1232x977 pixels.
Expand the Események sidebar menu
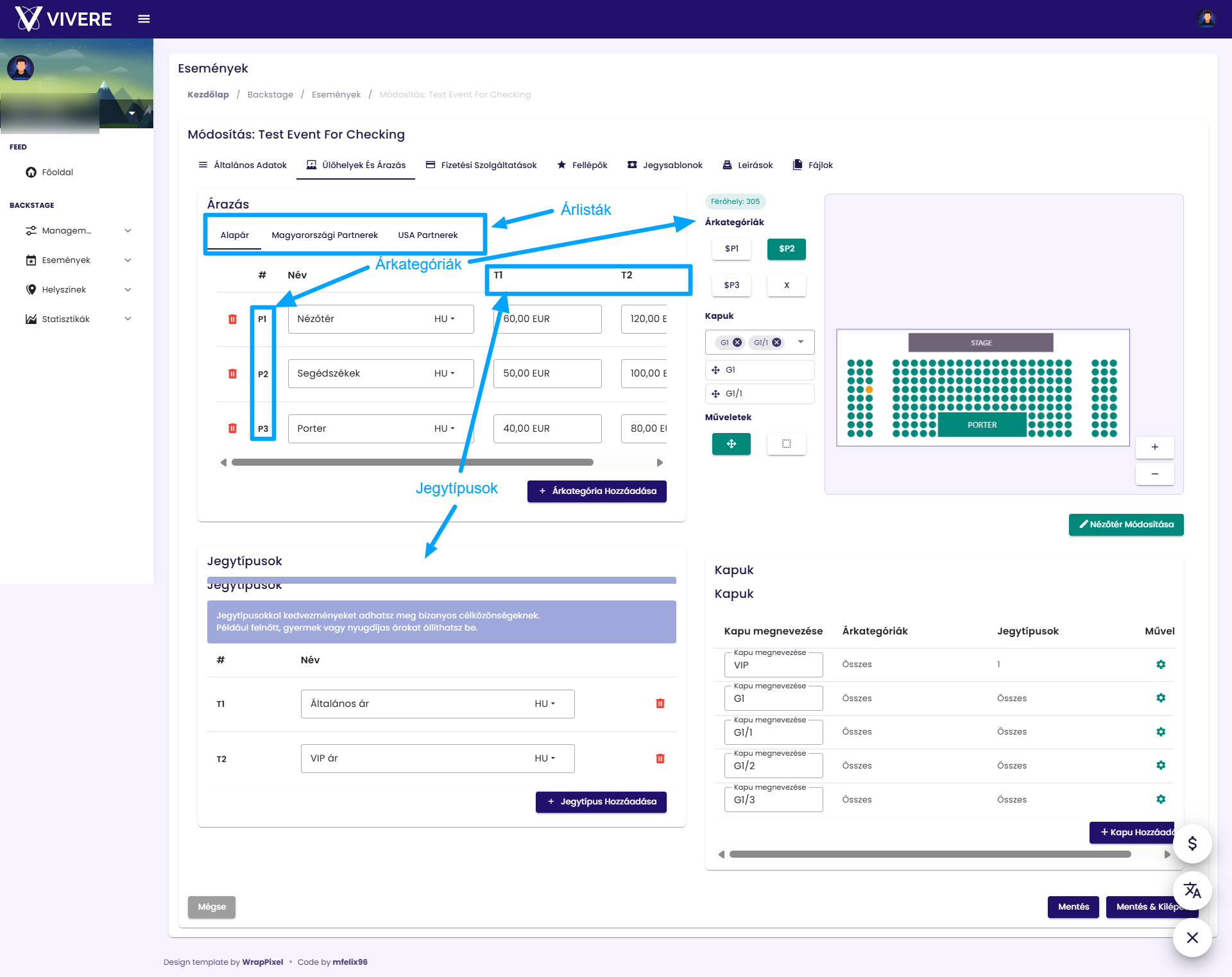coord(78,260)
